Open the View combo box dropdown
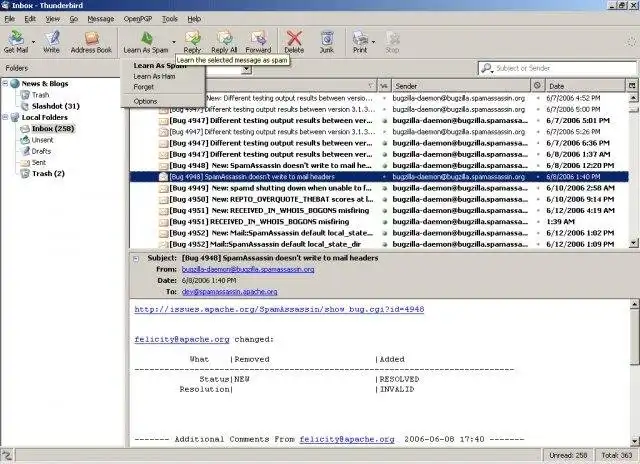Screen dimensions: 640x464 pos(246,70)
